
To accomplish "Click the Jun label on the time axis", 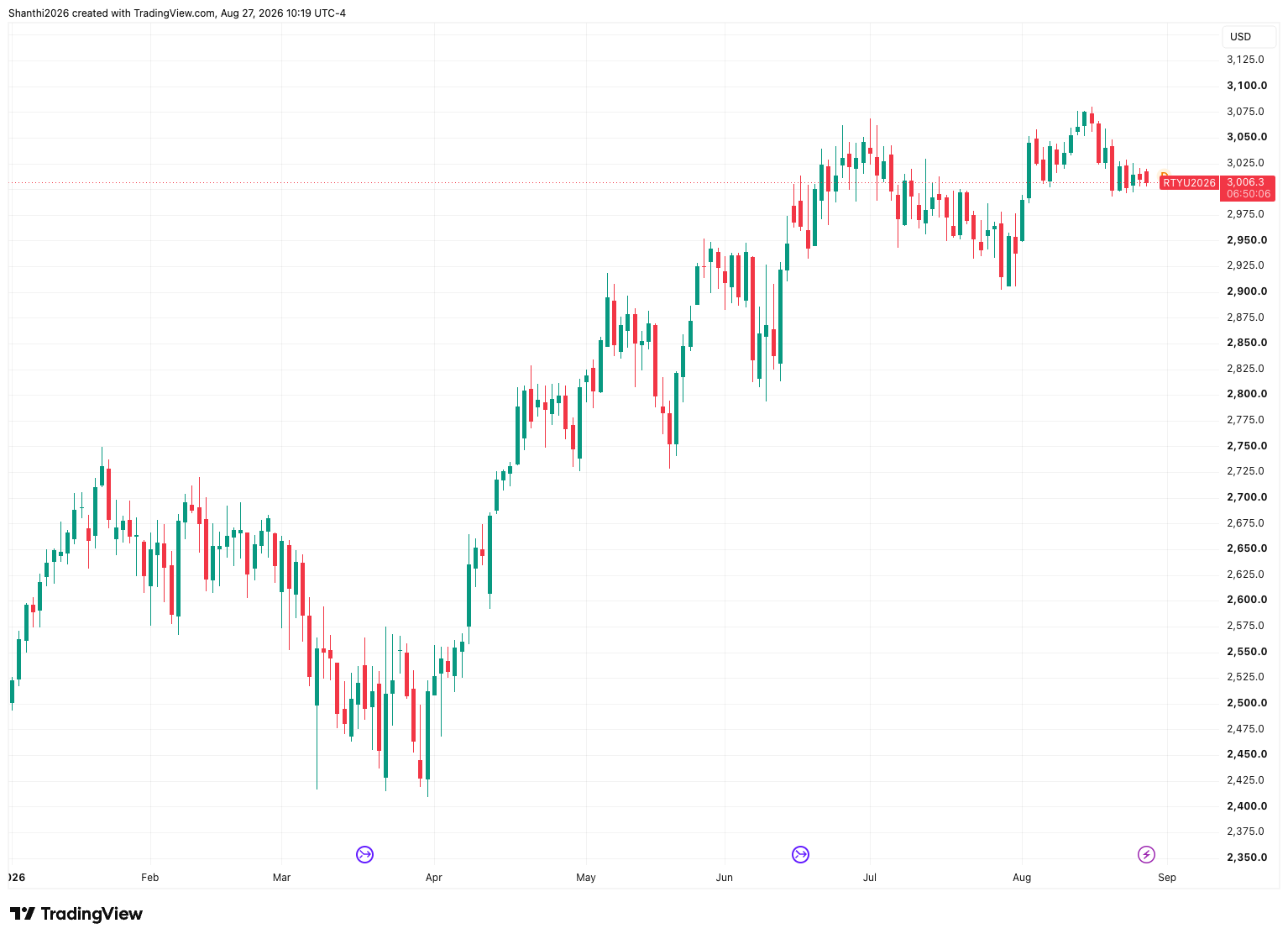I will pos(725,878).
